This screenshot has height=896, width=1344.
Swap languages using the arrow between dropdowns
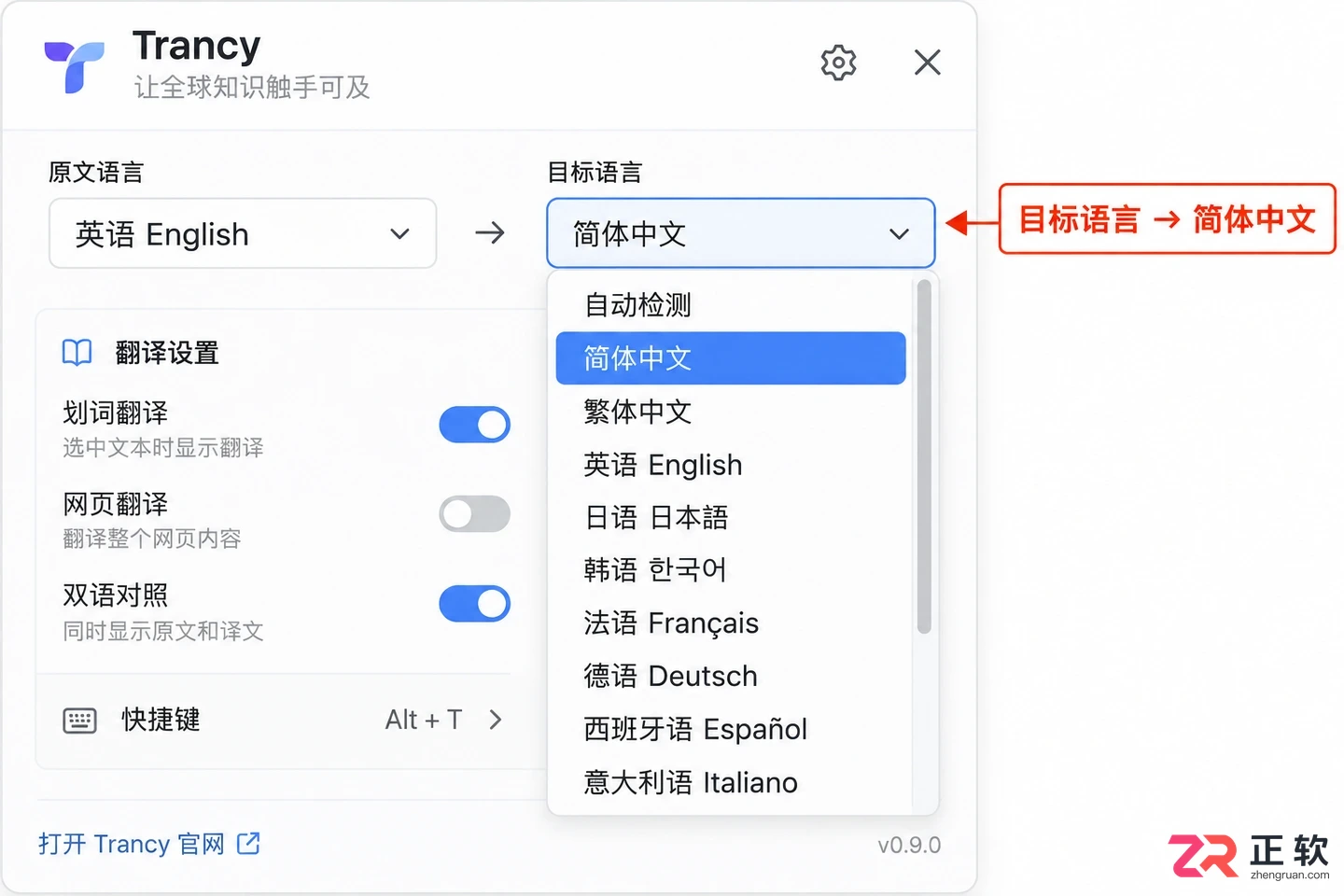(x=490, y=232)
